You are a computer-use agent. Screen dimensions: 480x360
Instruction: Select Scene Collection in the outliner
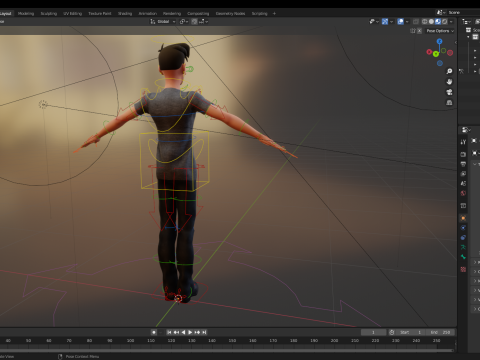[473, 30]
